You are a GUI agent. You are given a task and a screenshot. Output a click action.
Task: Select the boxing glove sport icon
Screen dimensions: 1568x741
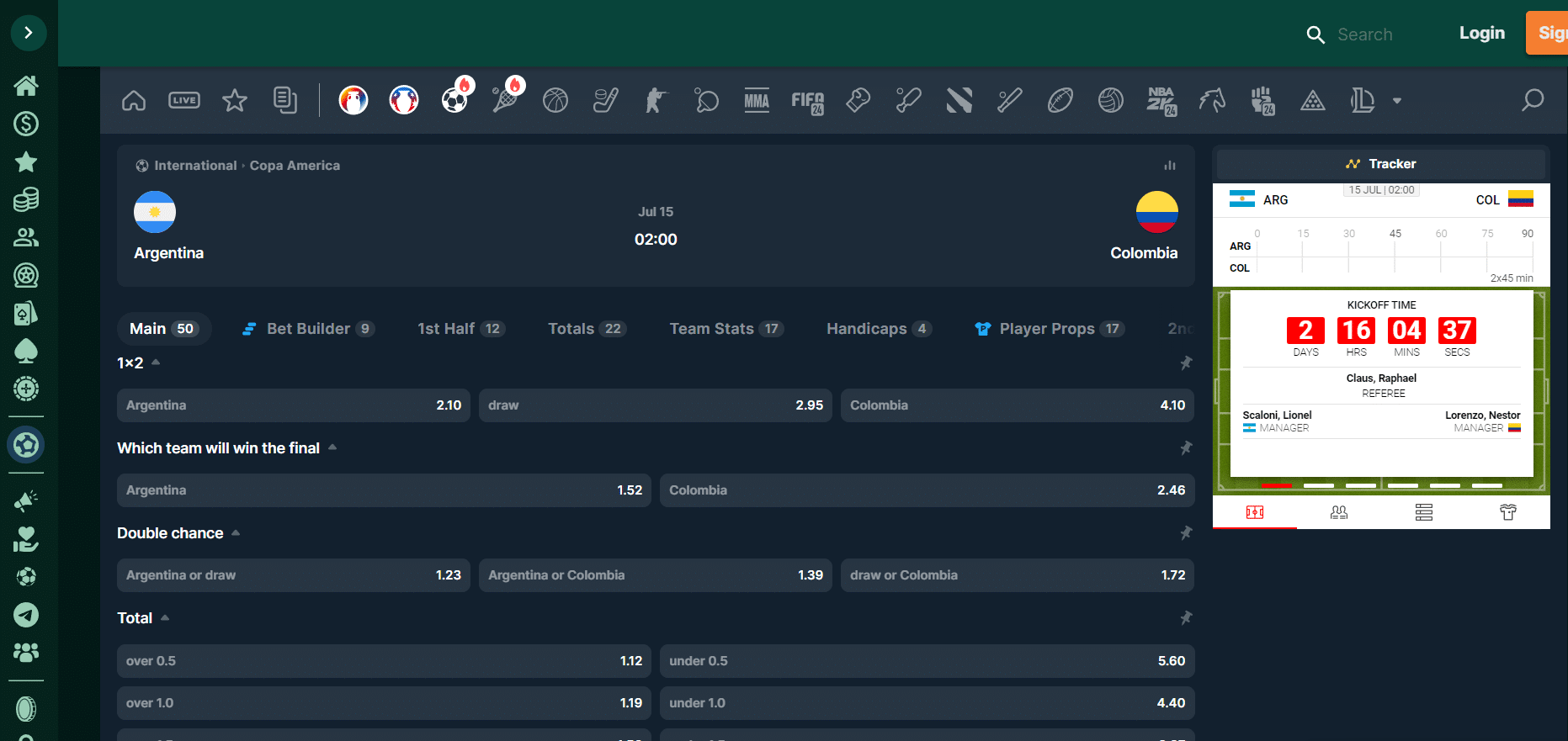858,100
